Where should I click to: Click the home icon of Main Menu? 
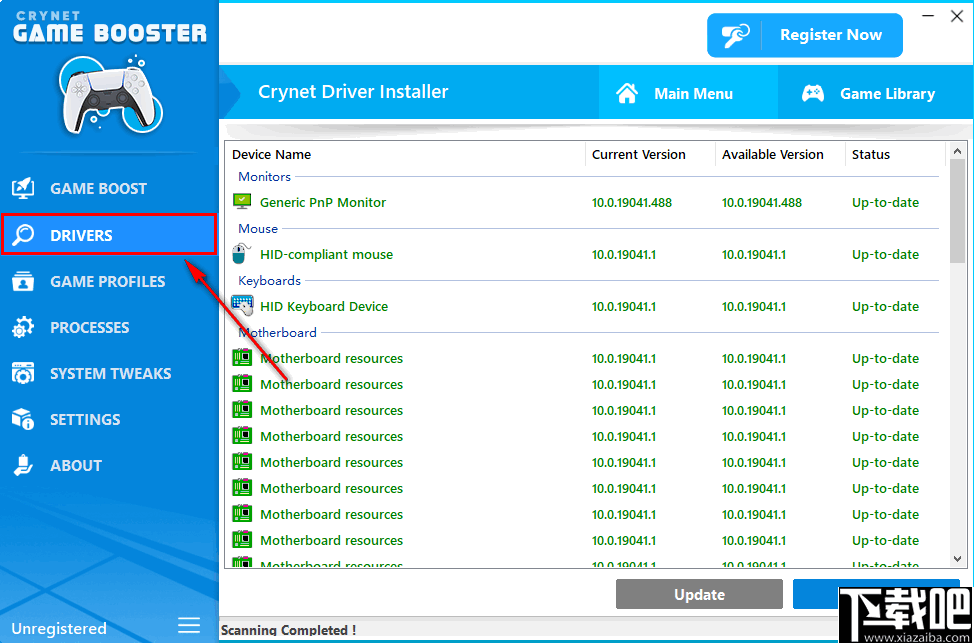coord(627,94)
